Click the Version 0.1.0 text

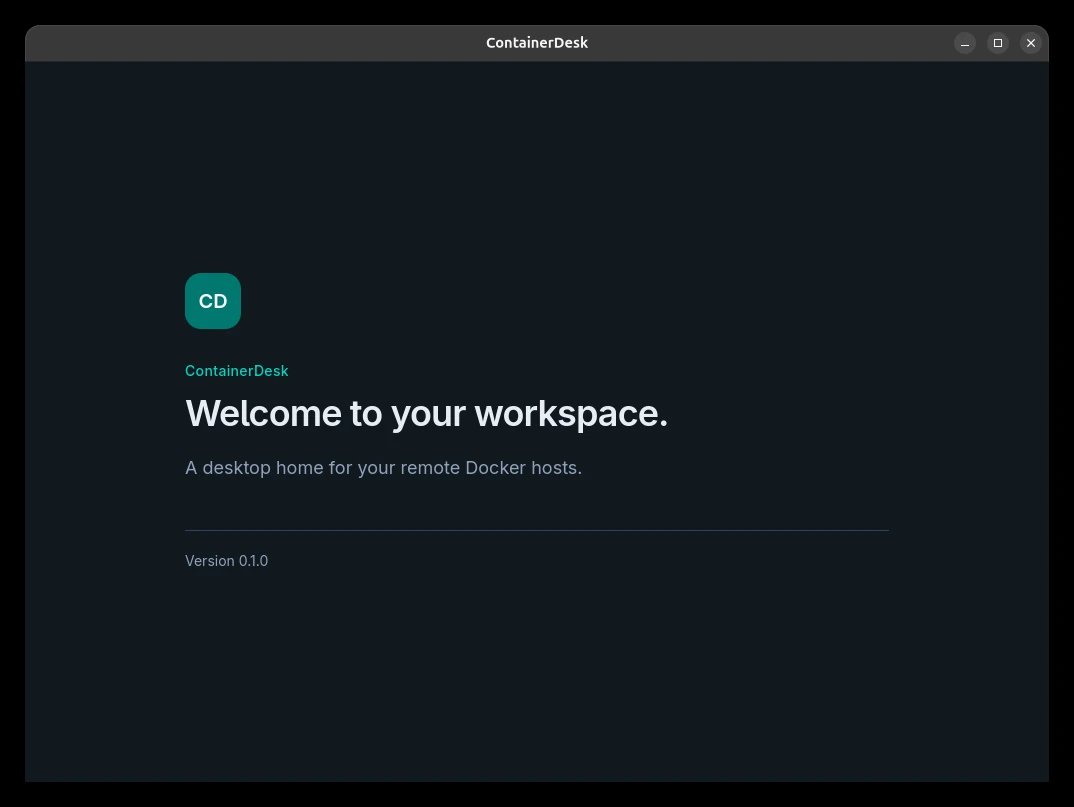click(x=226, y=561)
